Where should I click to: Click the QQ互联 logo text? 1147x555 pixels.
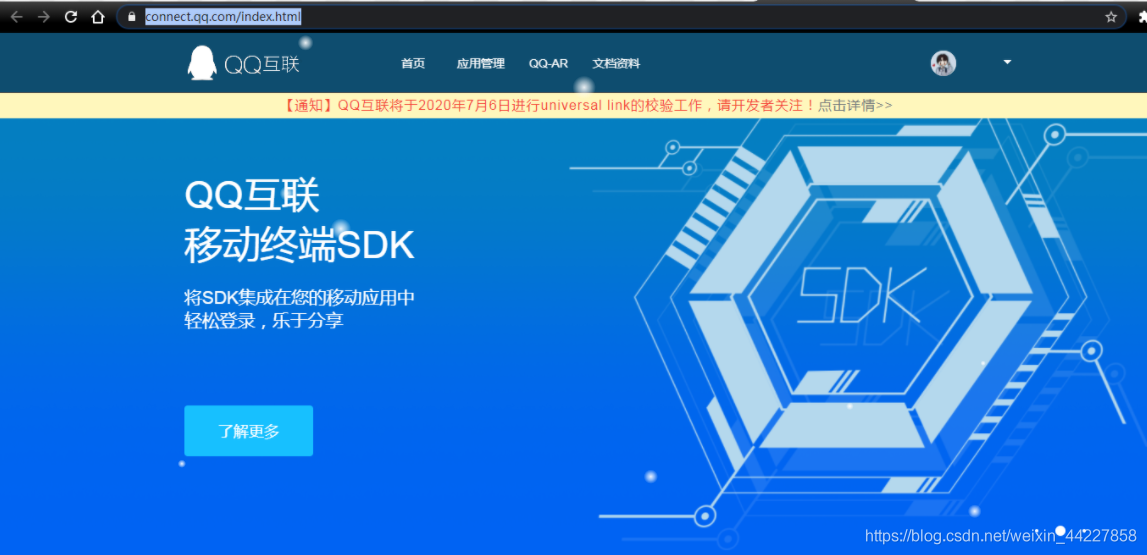[x=262, y=64]
